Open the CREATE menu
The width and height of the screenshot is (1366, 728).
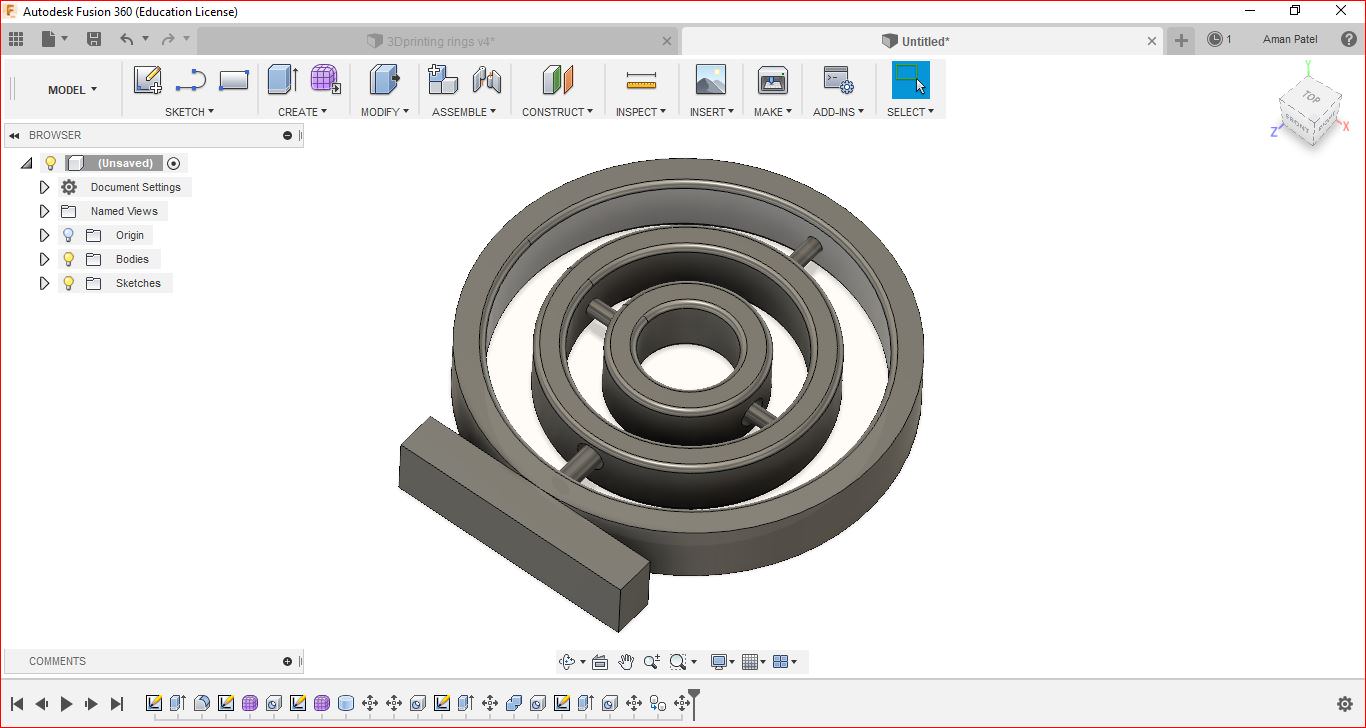tap(302, 112)
